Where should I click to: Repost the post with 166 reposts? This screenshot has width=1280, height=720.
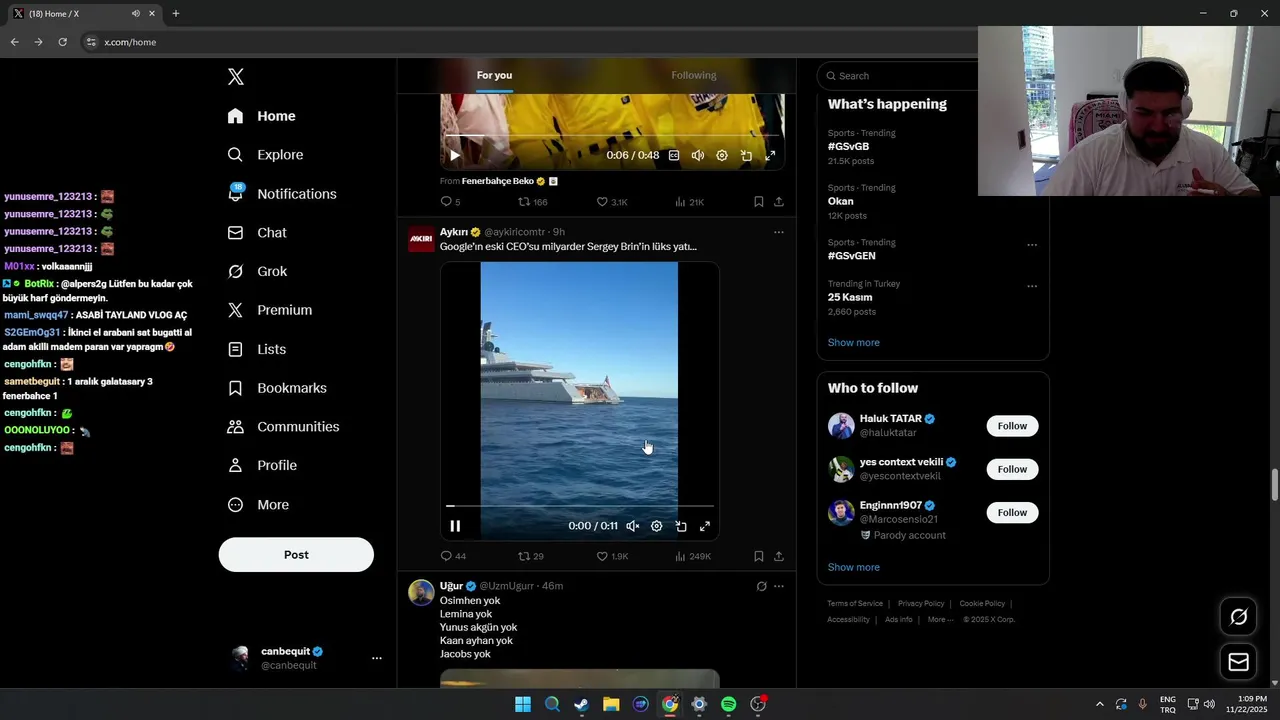point(532,202)
